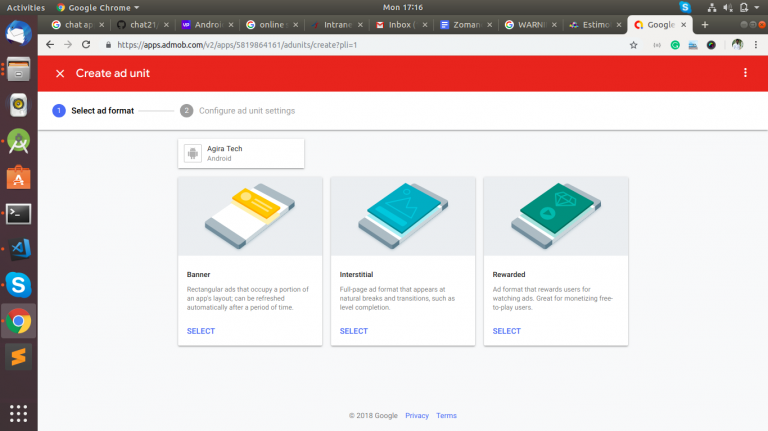Screen dimensions: 768x431
Task: Click the dark round extension icon
Action: (x=711, y=45)
